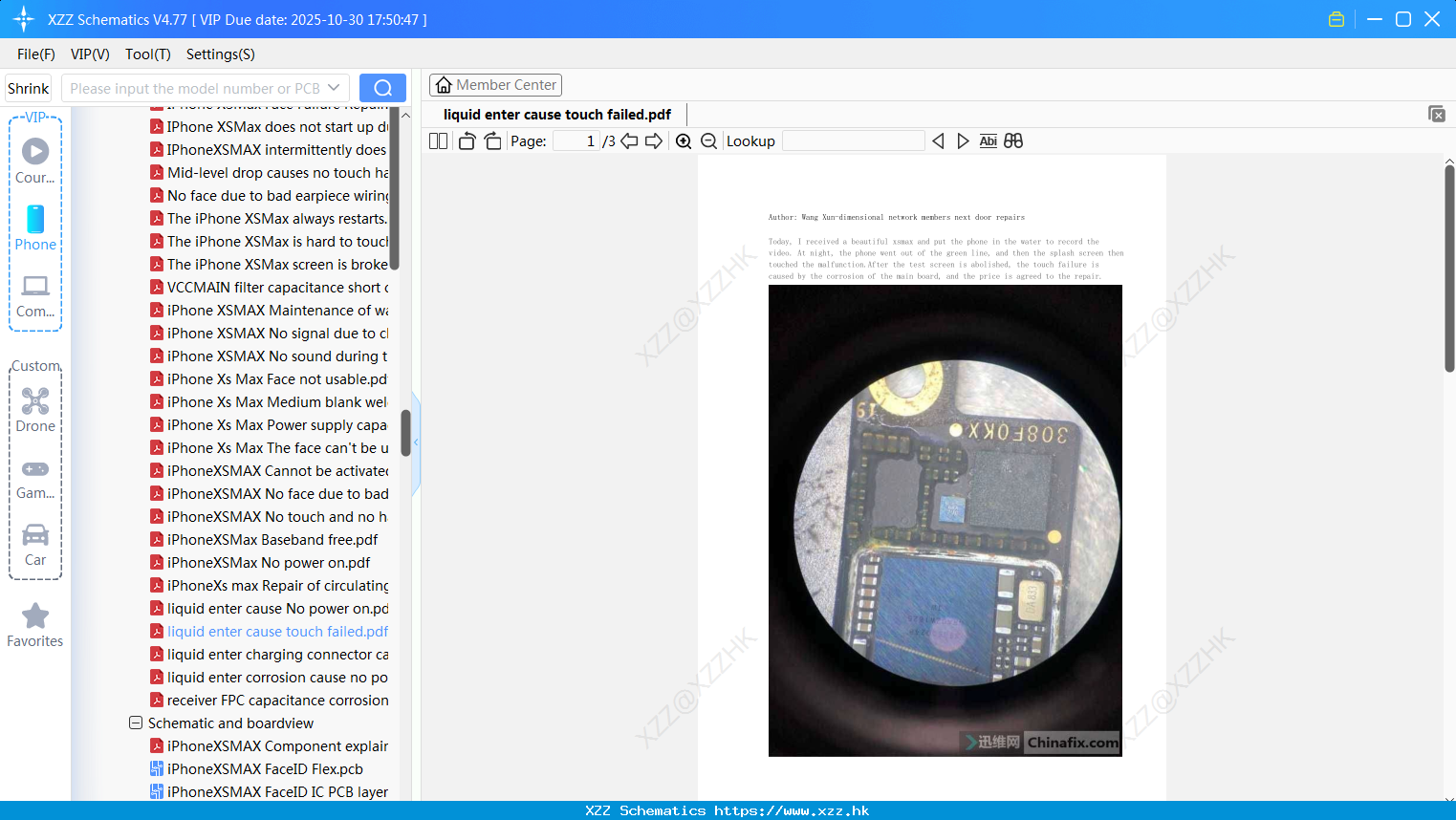Open VCCMAIN filter capacitance short file

pos(270,288)
